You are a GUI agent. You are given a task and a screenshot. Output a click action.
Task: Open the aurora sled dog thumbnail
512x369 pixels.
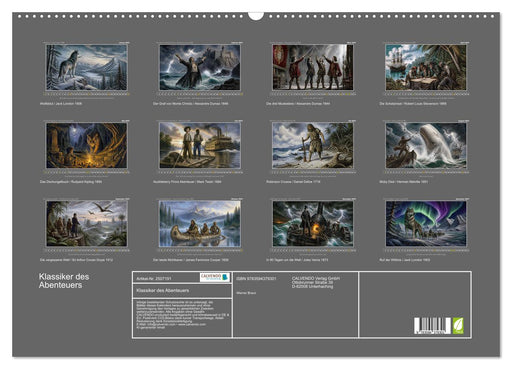pyautogui.click(x=426, y=224)
